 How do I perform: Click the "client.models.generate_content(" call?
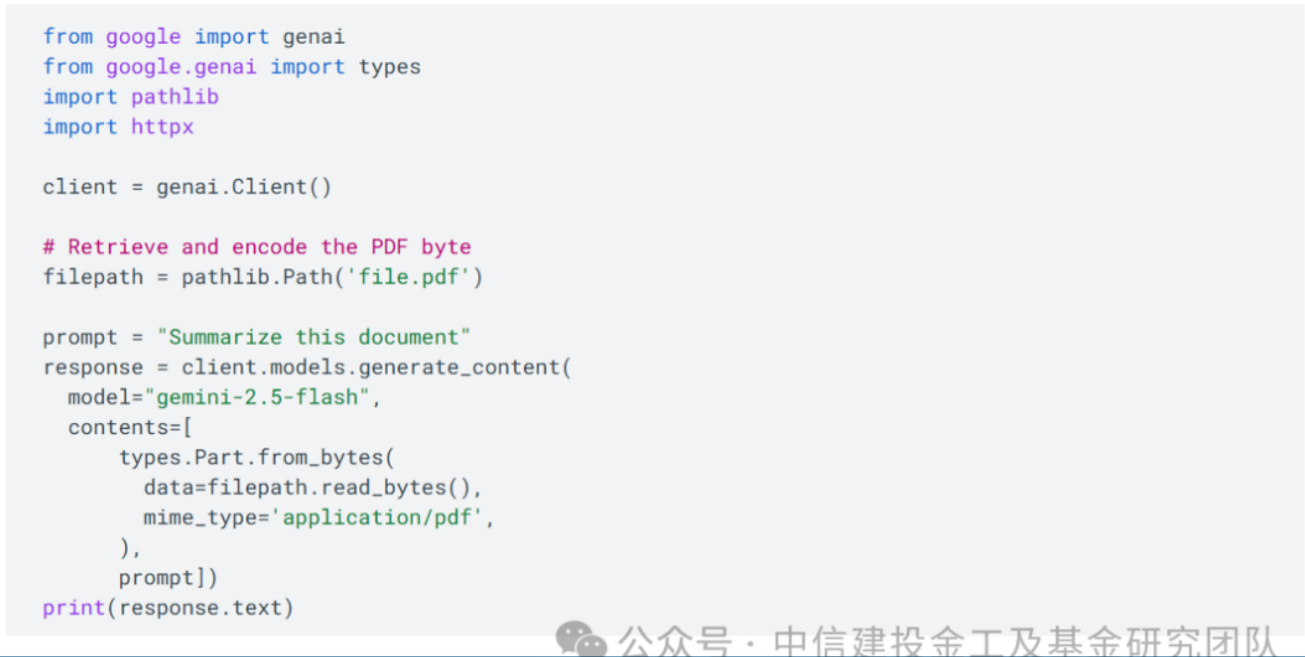(376, 367)
